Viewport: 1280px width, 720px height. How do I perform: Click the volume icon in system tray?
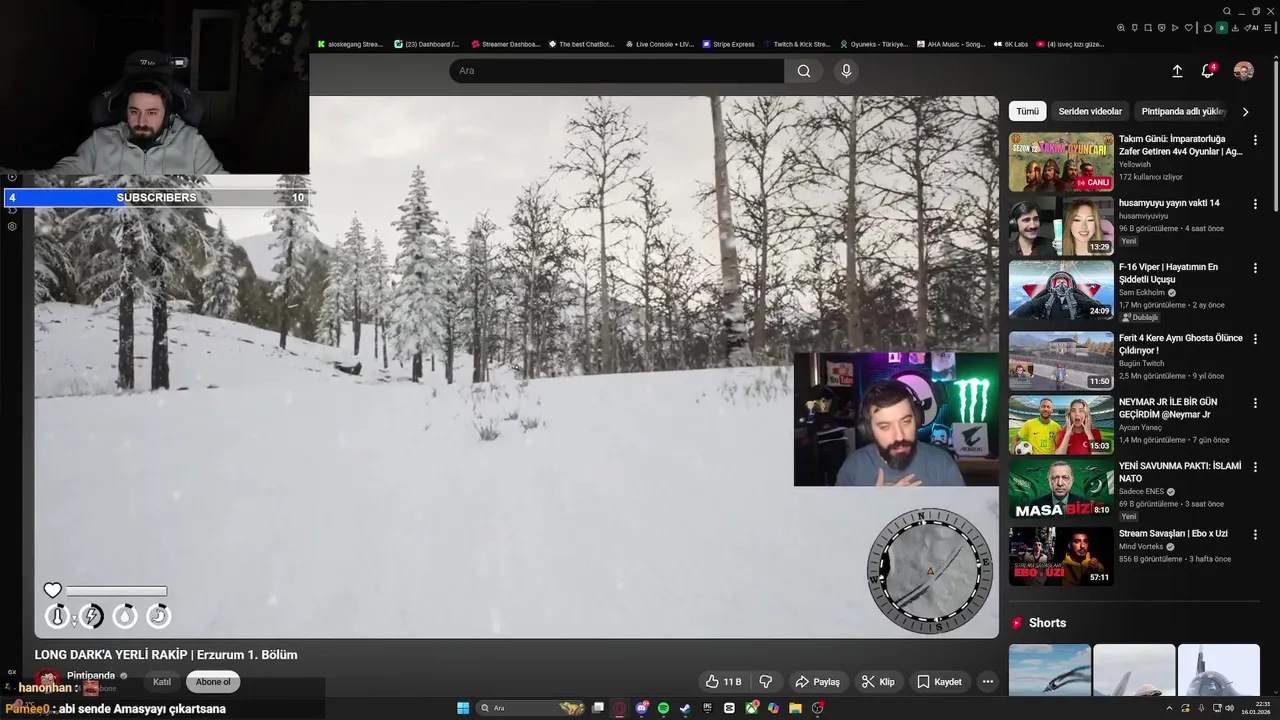[1230, 708]
